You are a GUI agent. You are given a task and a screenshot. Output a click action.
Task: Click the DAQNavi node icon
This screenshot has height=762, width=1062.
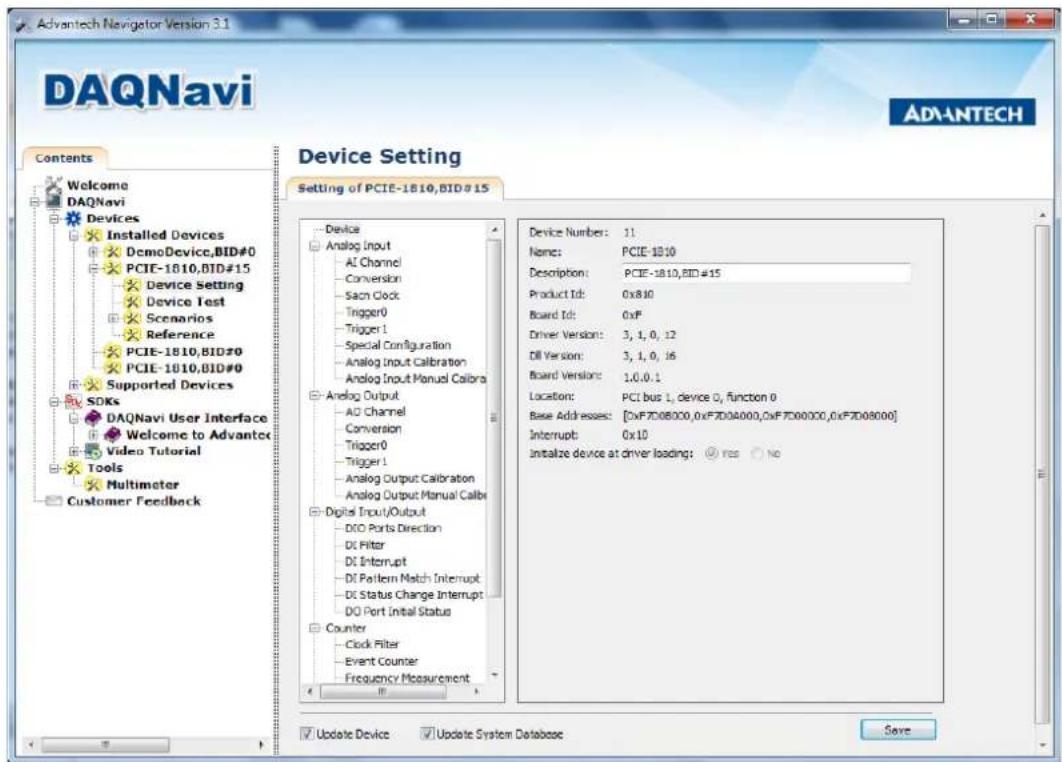pyautogui.click(x=54, y=201)
